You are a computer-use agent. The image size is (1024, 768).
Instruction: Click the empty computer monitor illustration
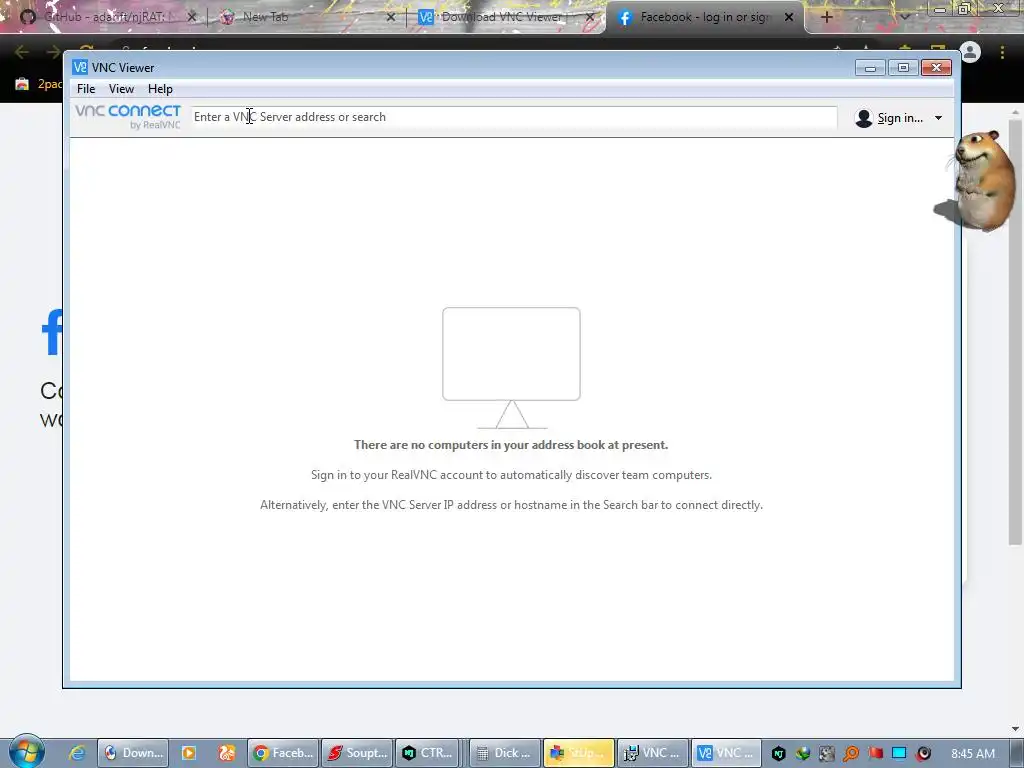(511, 368)
